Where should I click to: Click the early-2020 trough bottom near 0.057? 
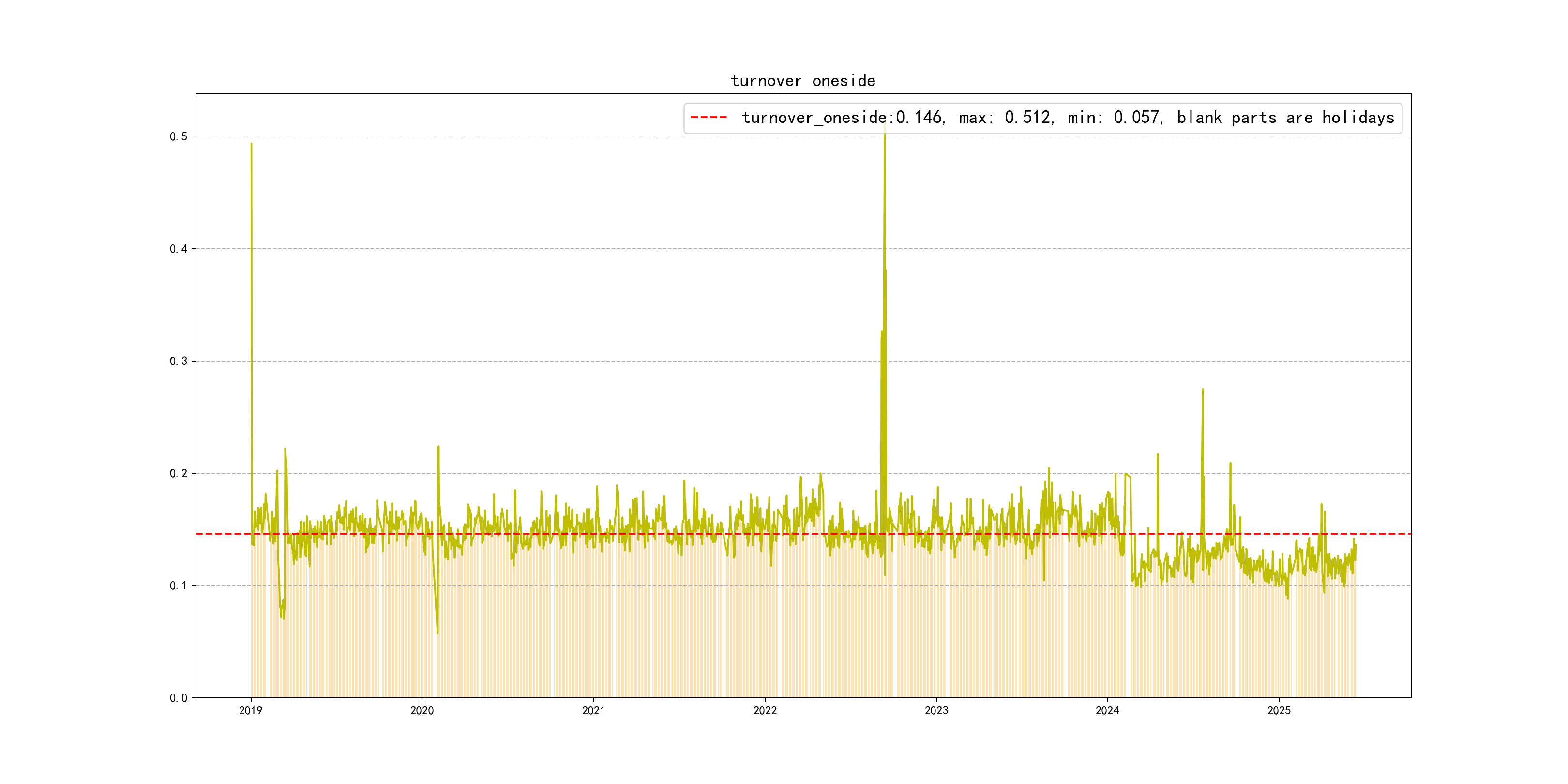click(437, 633)
